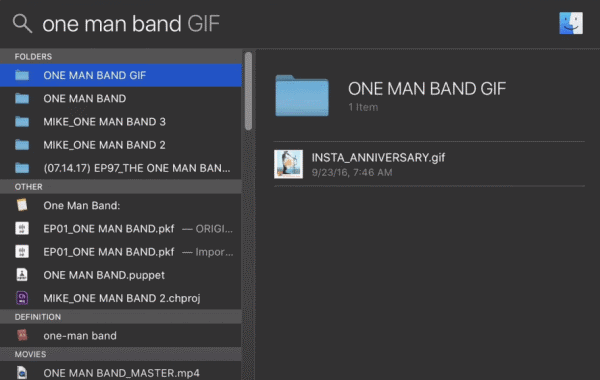Screen dimensions: 600x380
Task: Click the puppet file icon
Action: pyautogui.click(x=22, y=275)
